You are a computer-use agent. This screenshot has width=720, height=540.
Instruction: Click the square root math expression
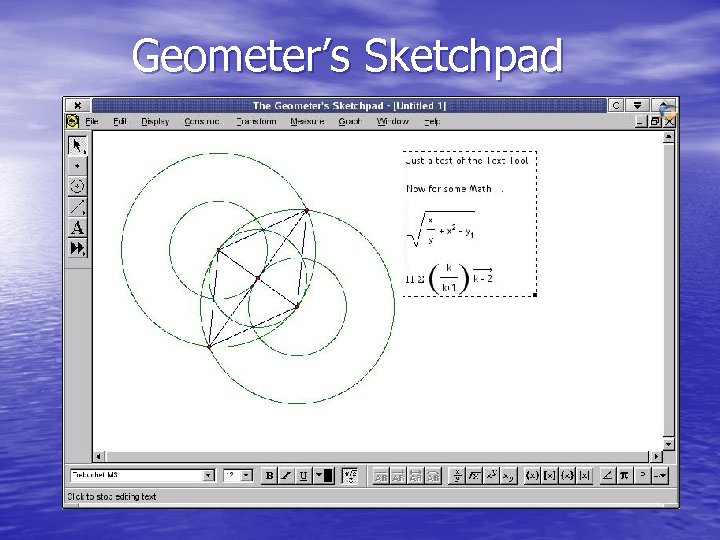441,229
